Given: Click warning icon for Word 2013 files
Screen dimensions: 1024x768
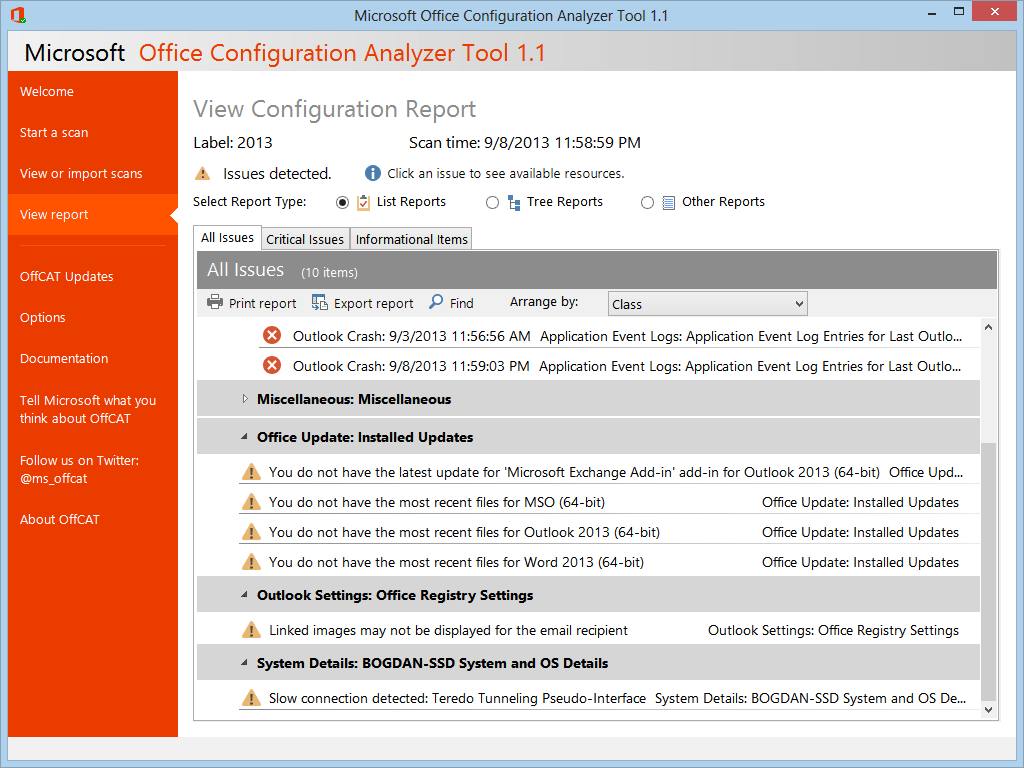Looking at the screenshot, I should [251, 562].
